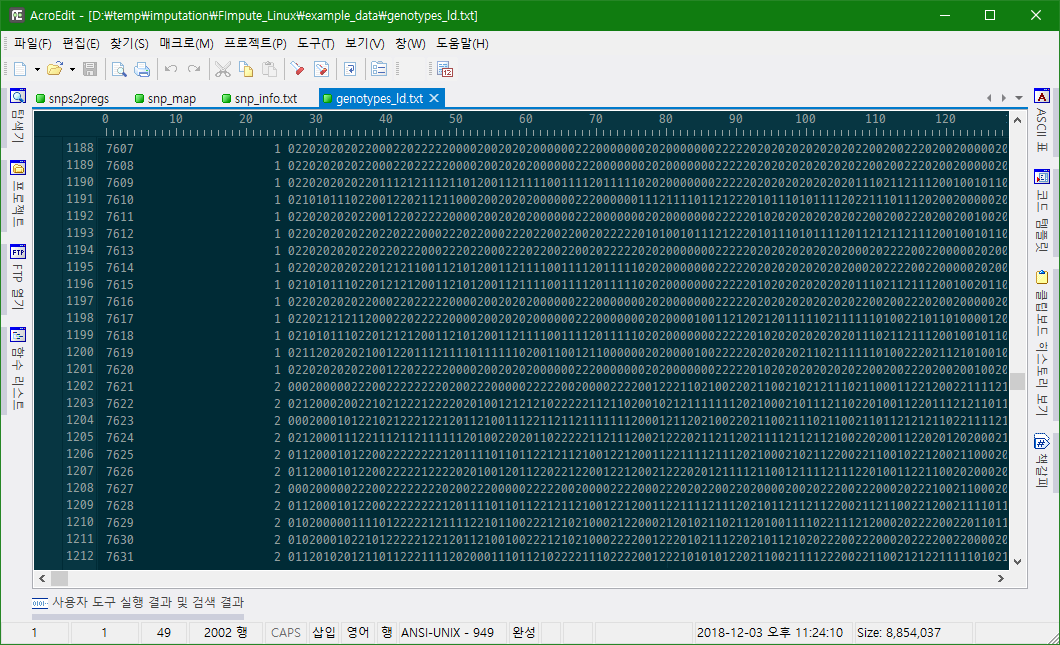Click the 2002 행 line count status

(226, 633)
